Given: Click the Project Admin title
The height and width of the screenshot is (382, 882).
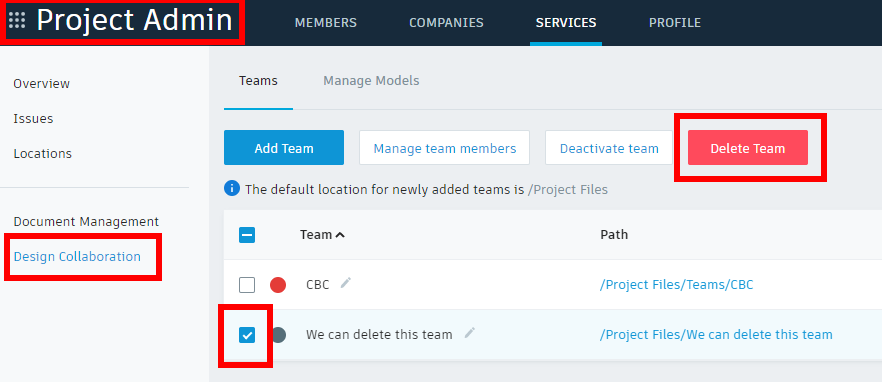Looking at the screenshot, I should tap(134, 21).
